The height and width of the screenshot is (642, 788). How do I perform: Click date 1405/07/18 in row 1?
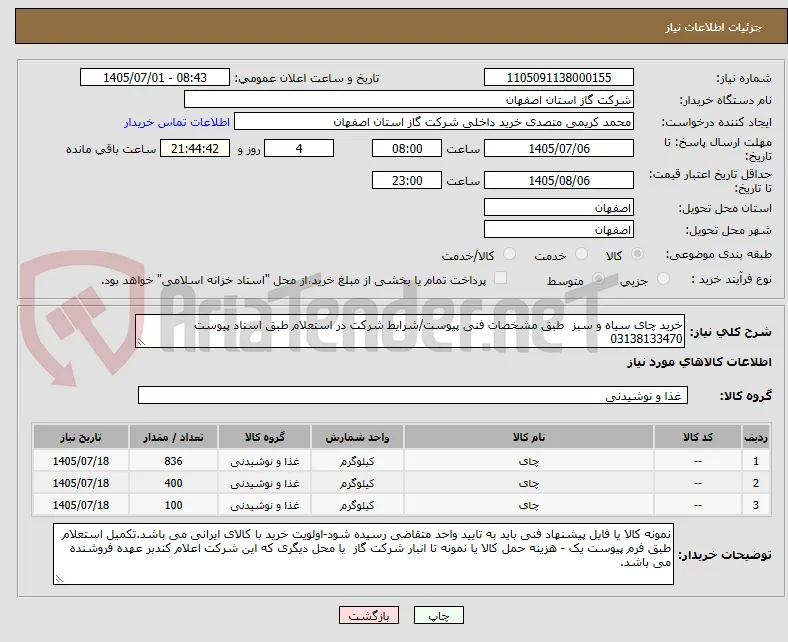pos(81,461)
